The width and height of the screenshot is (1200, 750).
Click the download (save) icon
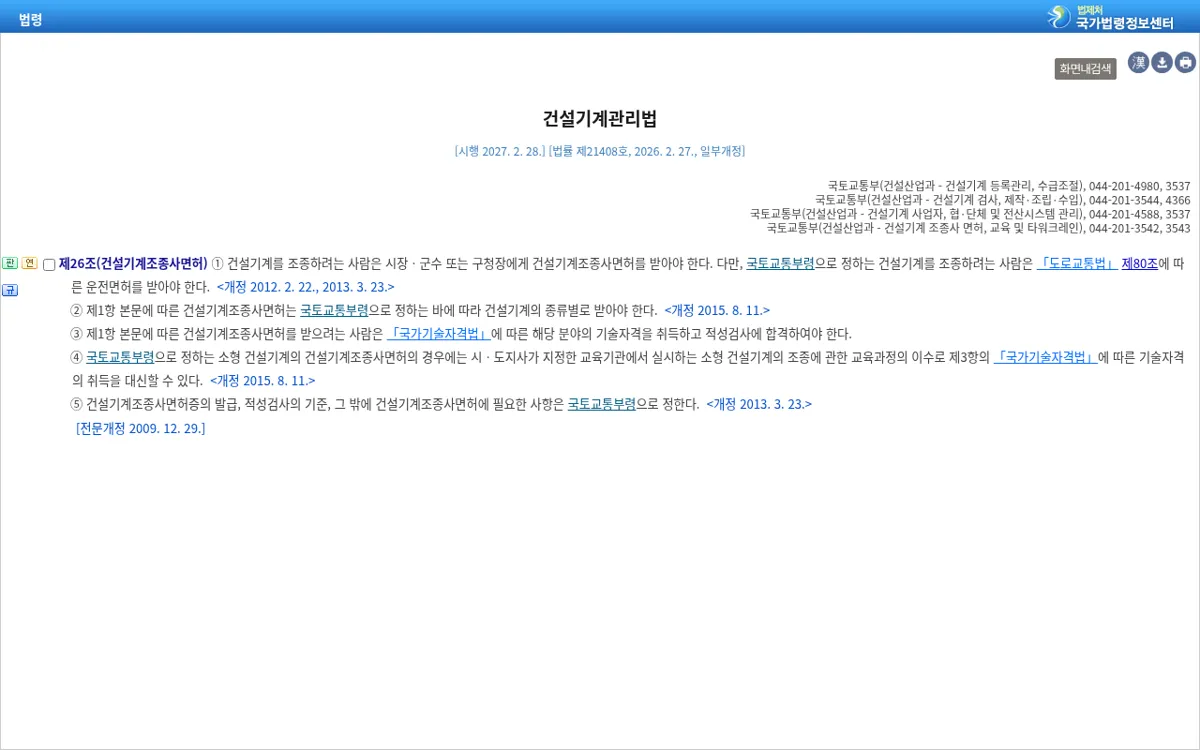click(x=1162, y=63)
